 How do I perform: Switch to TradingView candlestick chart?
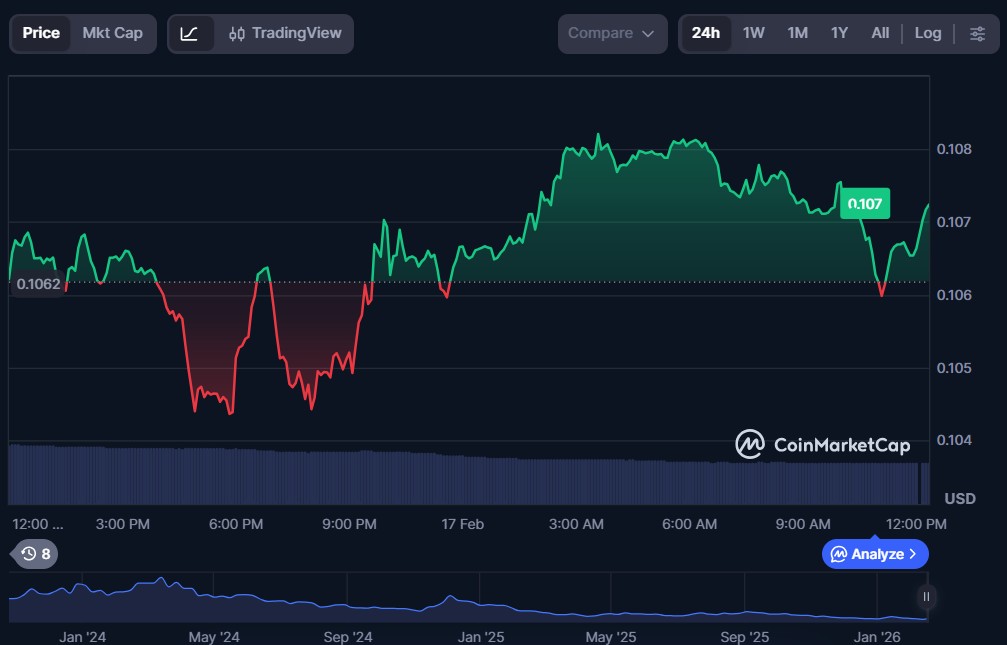coord(285,33)
